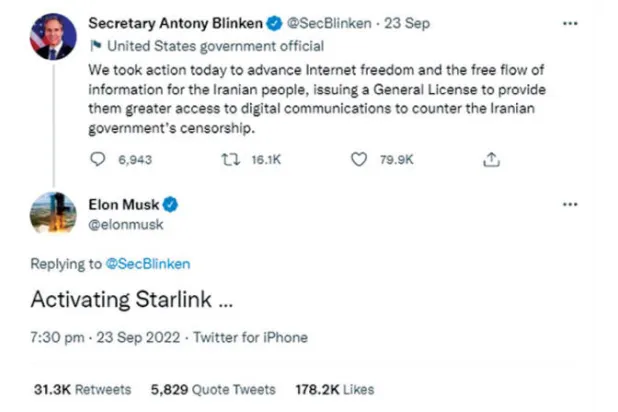Click the share icon on Blinken's tweet
Viewport: 618px width, 412px height.
pos(491,159)
